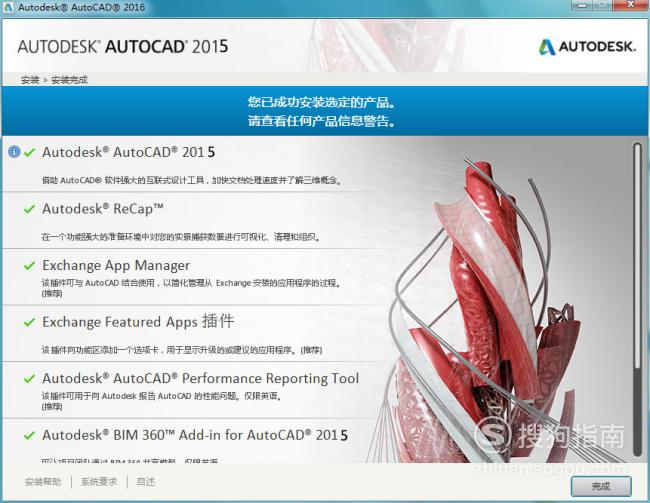Click the 安装 breadcrumb item
This screenshot has width=650, height=503.
click(30, 80)
